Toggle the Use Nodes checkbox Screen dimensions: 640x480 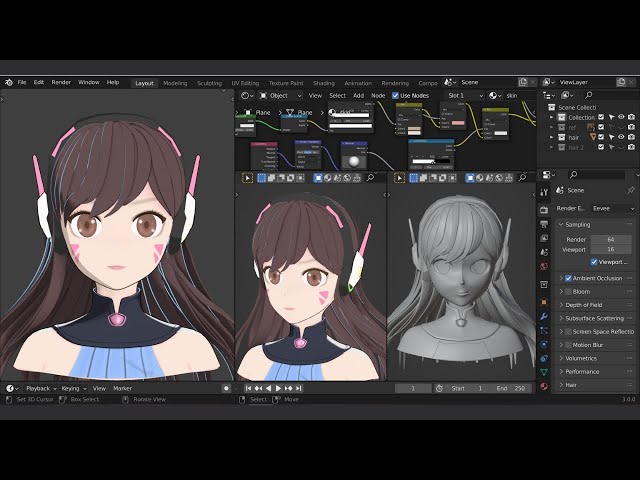pyautogui.click(x=395, y=96)
